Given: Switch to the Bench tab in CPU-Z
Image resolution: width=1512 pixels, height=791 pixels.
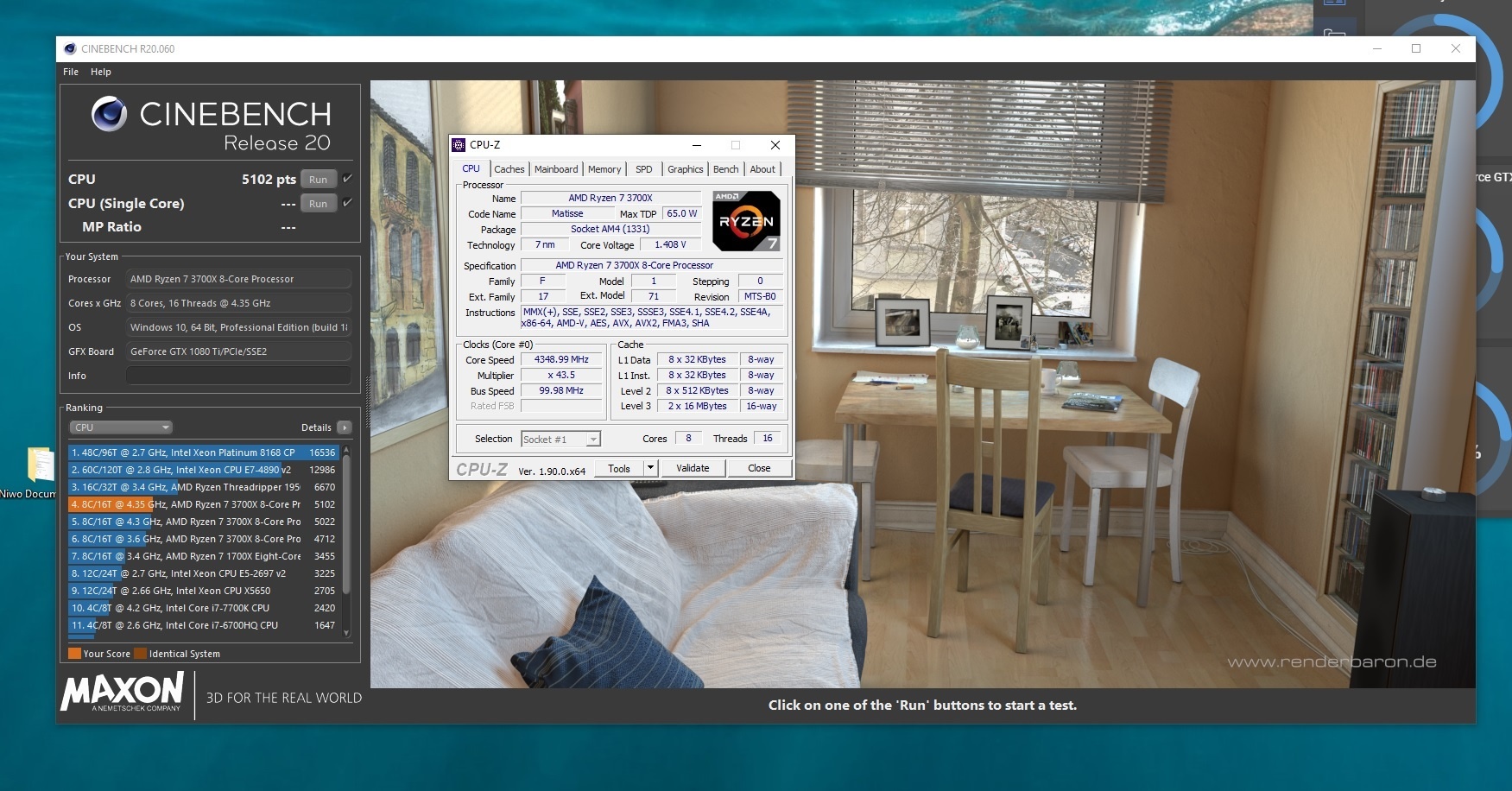Looking at the screenshot, I should tap(726, 169).
